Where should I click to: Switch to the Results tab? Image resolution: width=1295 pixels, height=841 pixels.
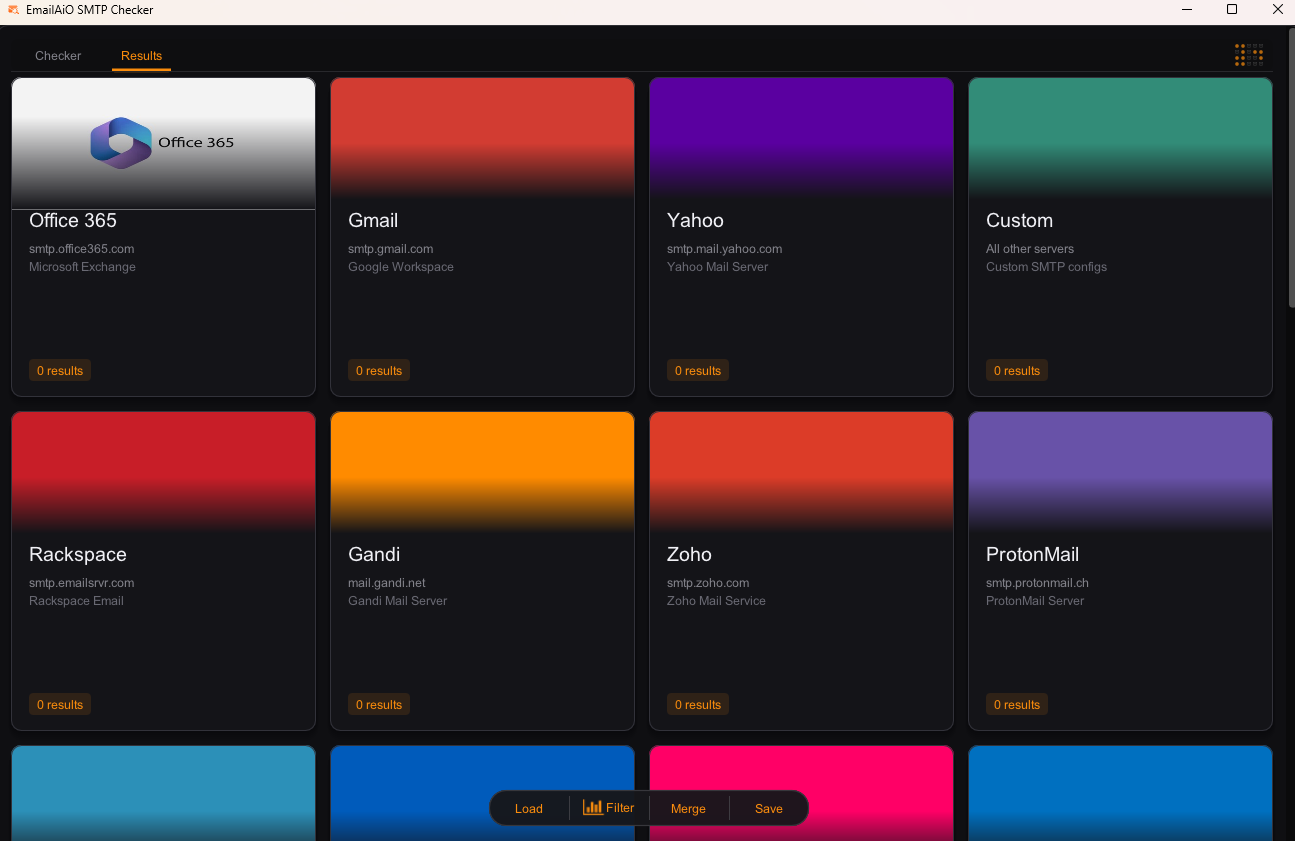[140, 56]
